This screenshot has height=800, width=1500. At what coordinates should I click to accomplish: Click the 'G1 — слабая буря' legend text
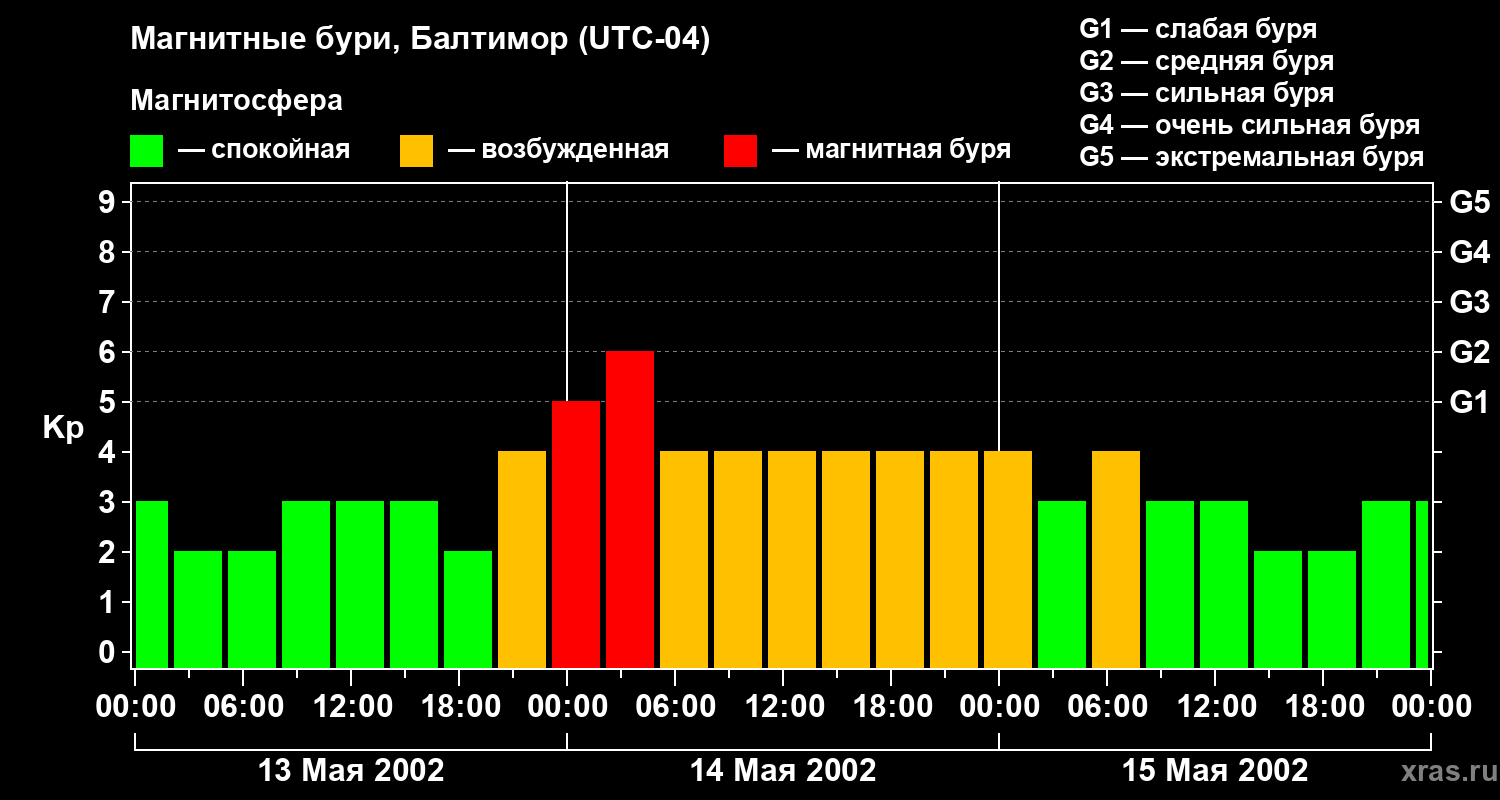[x=1198, y=29]
